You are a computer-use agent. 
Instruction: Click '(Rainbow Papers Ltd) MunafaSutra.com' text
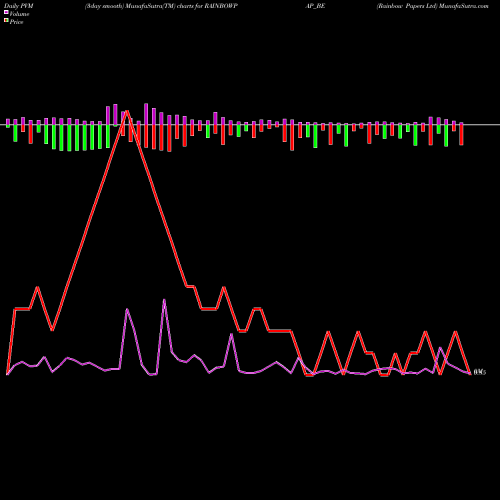click(432, 6)
